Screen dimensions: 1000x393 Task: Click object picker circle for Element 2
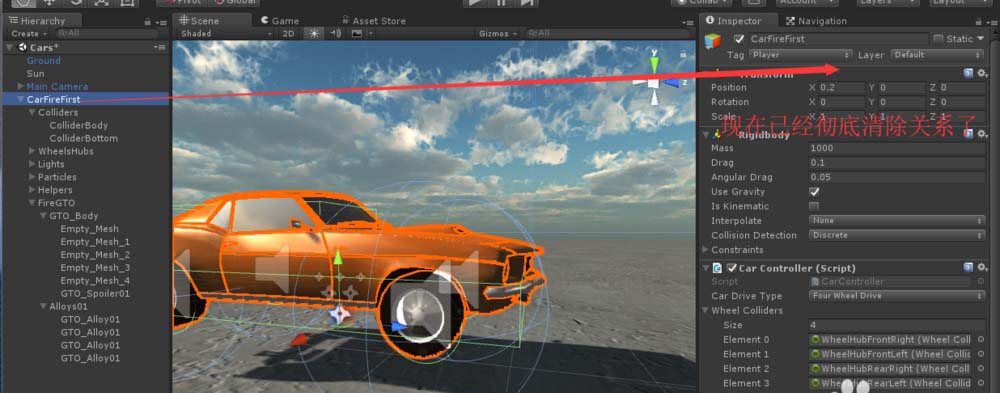980,369
